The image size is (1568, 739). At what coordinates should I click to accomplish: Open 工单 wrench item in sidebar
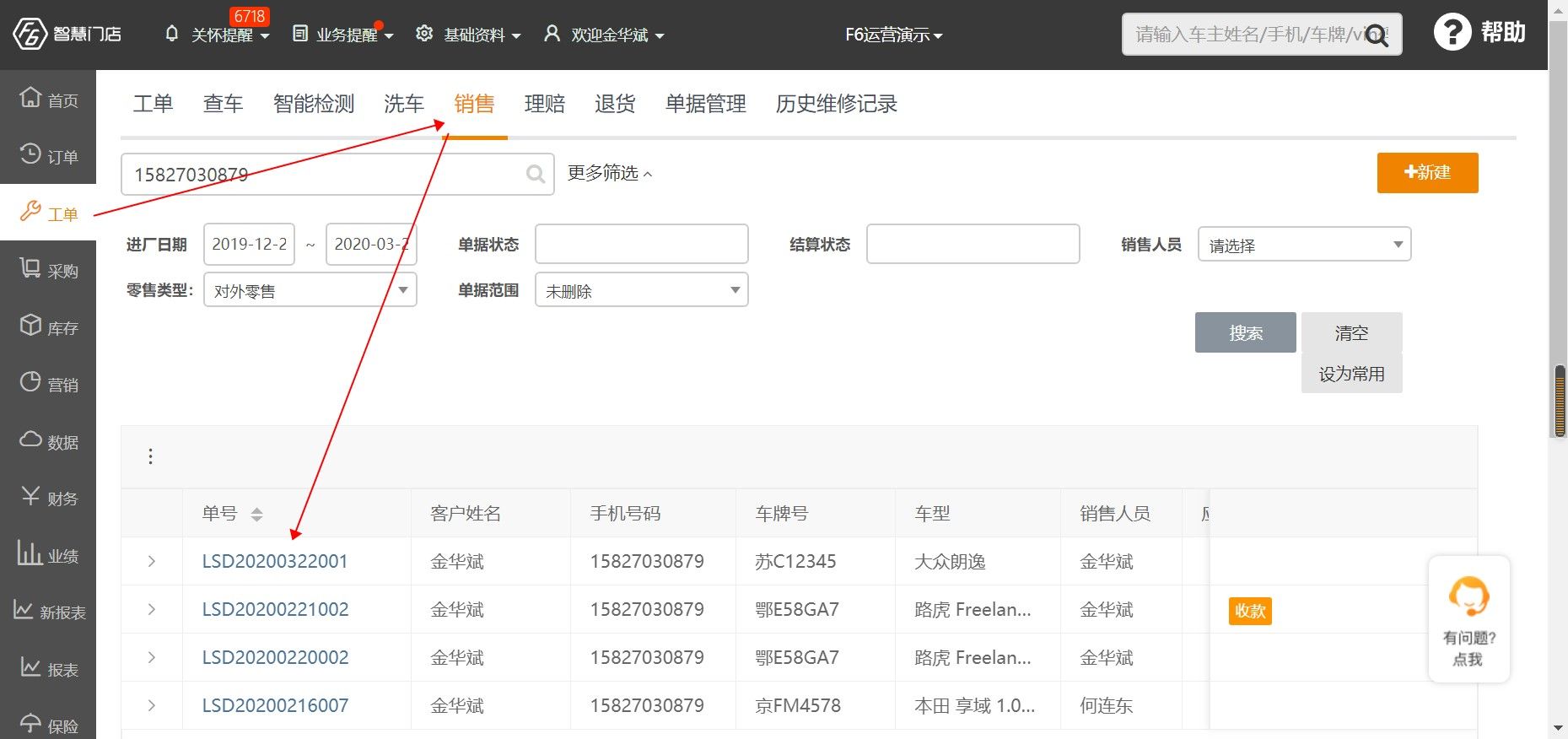coord(48,213)
